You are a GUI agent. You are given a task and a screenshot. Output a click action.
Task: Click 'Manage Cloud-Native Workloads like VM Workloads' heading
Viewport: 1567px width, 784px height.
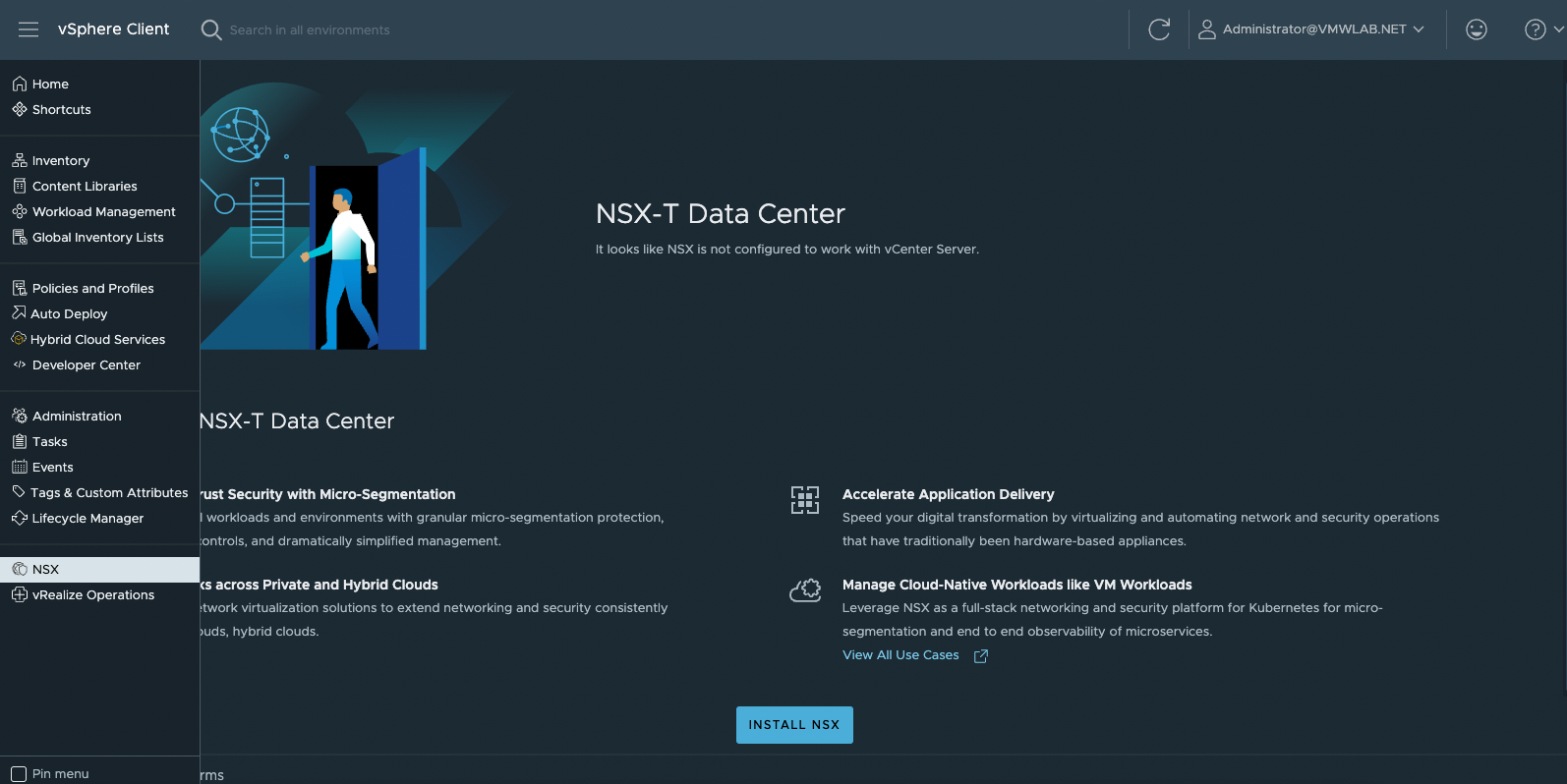[x=1016, y=585]
